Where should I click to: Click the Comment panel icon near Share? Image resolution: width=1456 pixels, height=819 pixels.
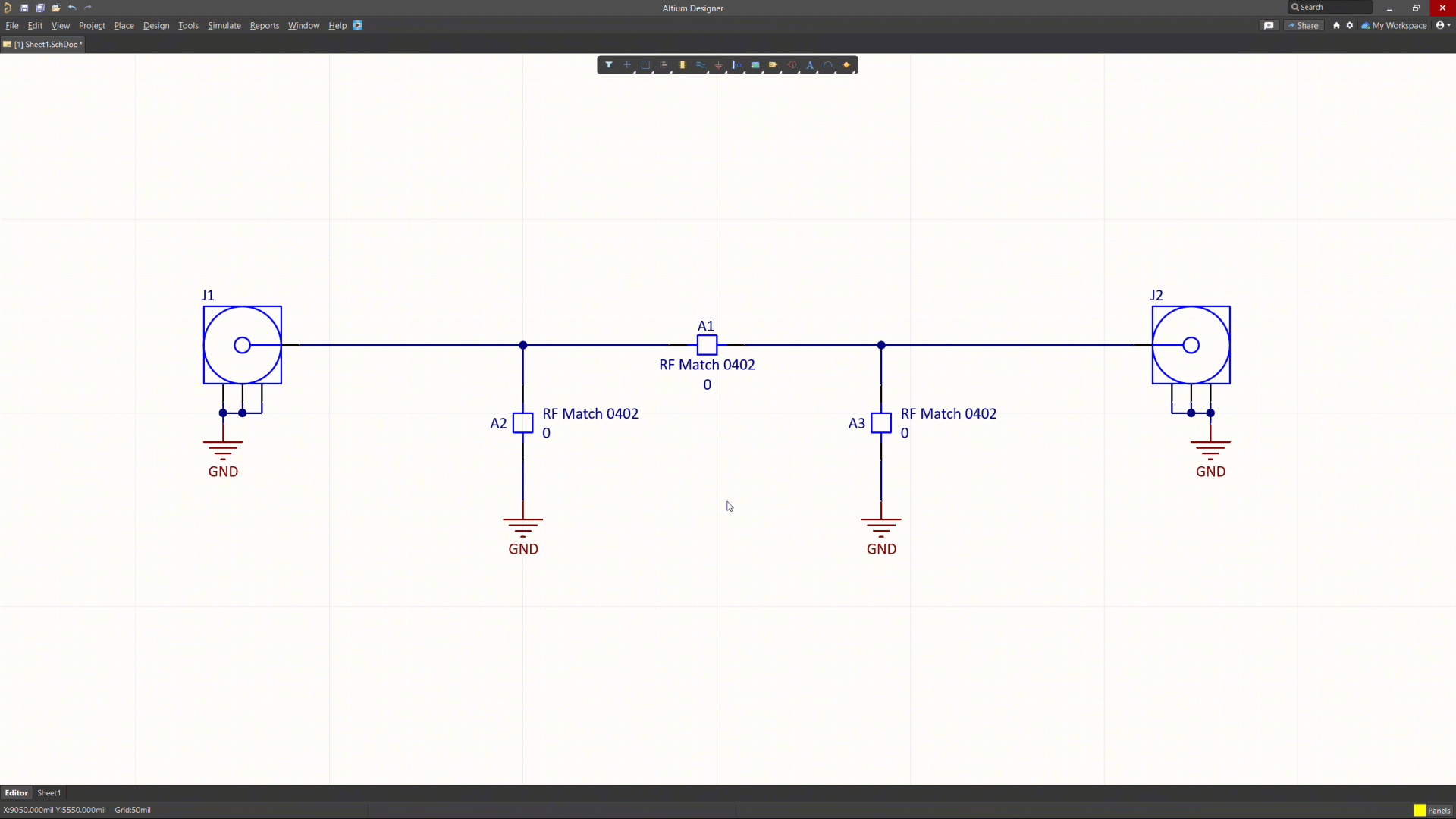click(x=1269, y=25)
